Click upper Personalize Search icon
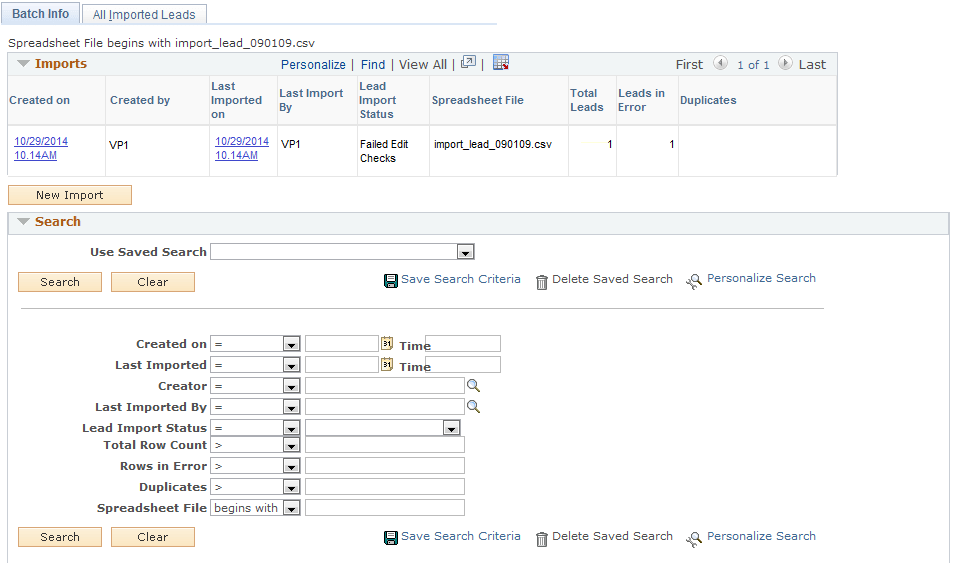This screenshot has width=959, height=563. point(694,281)
